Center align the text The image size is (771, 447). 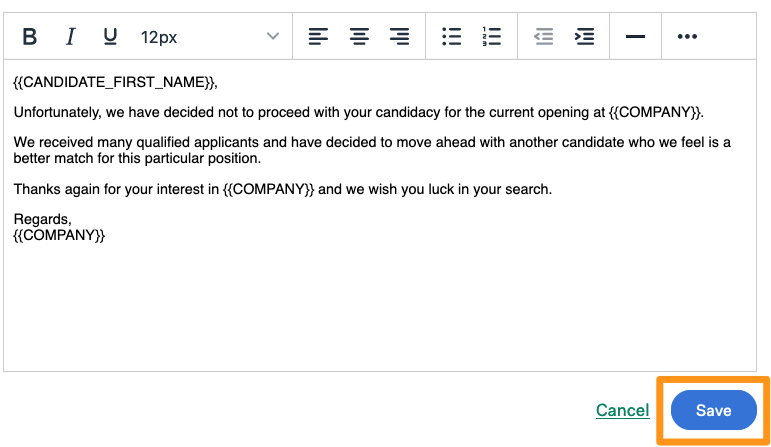coord(359,37)
